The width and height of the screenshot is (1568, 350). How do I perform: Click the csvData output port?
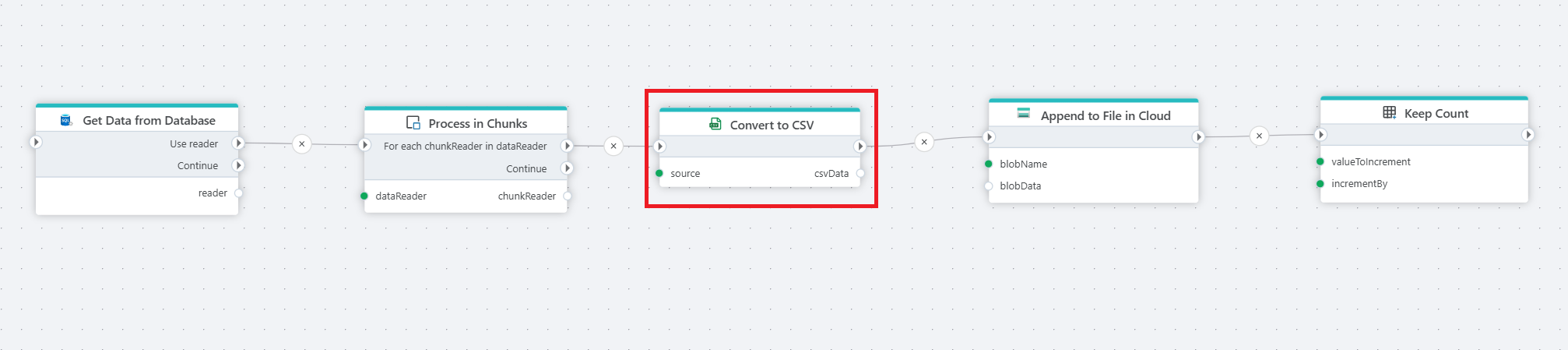860,173
